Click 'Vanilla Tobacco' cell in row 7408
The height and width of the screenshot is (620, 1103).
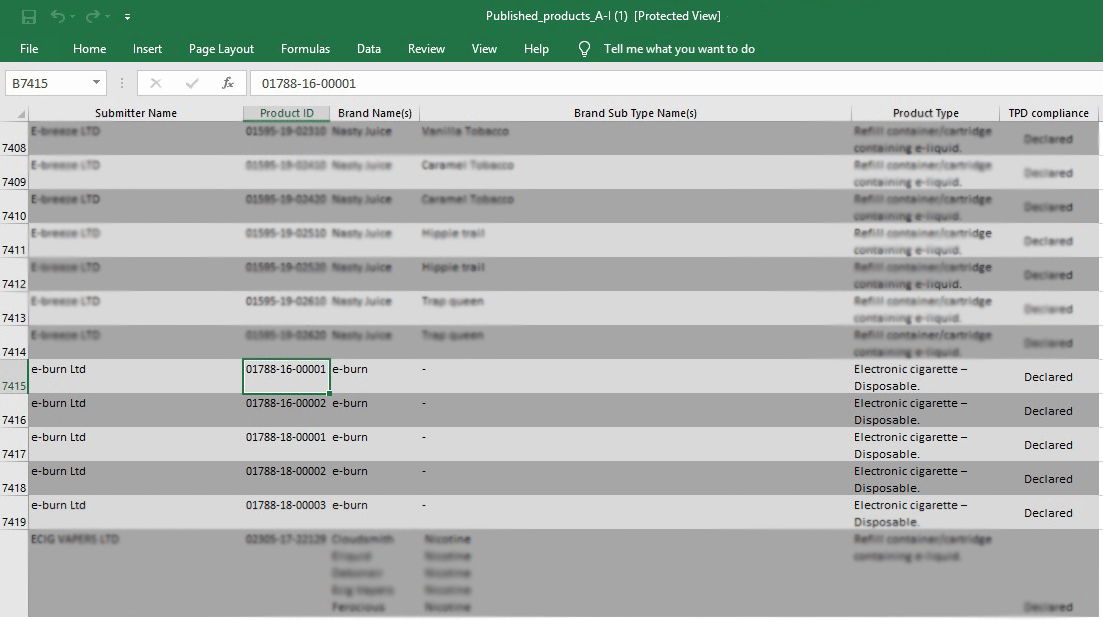pos(635,139)
